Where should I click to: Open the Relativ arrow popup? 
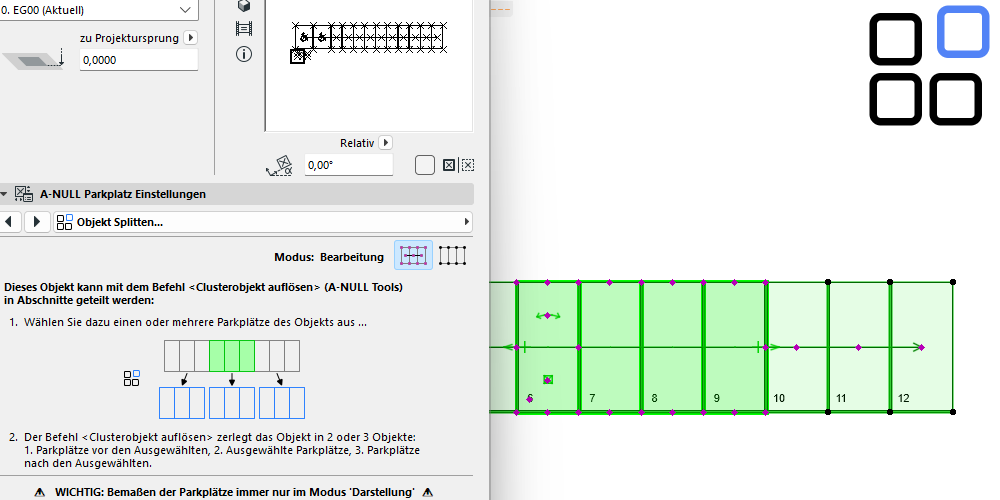386,143
